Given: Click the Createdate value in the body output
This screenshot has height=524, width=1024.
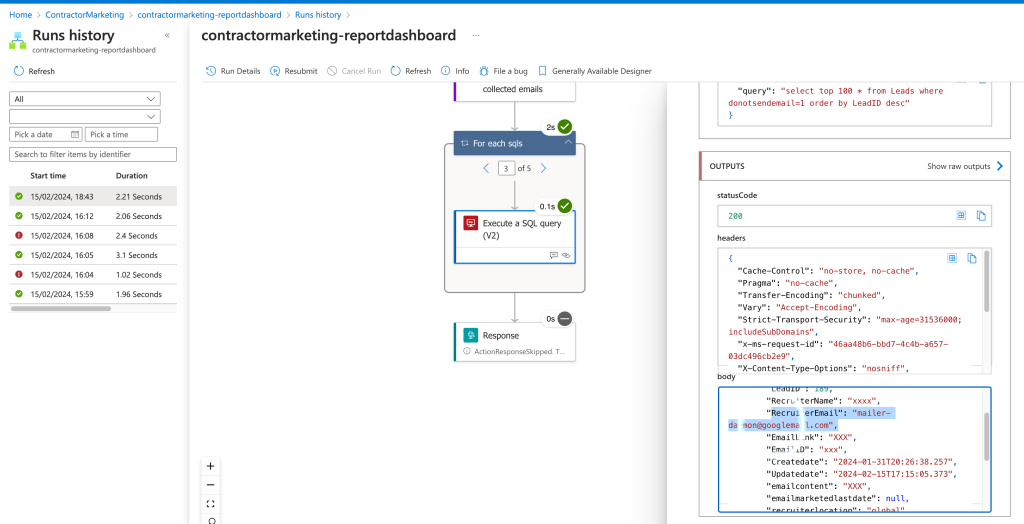Looking at the screenshot, I should point(893,461).
